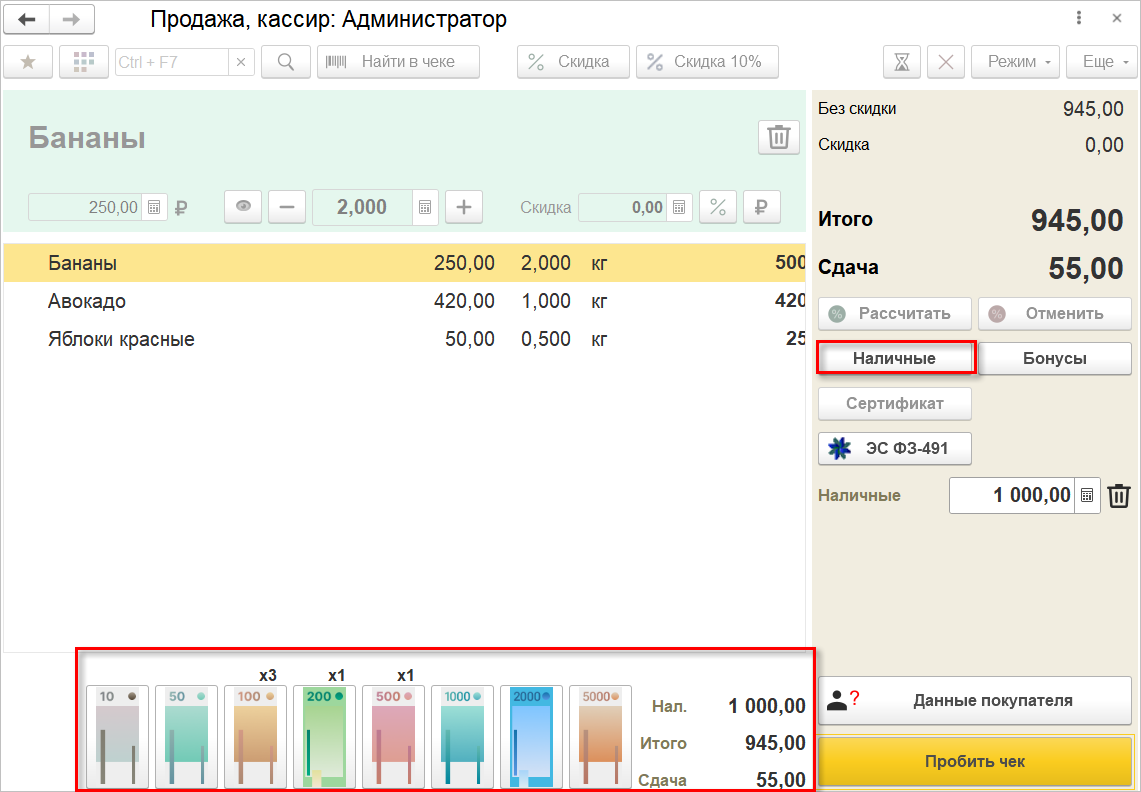The width and height of the screenshot is (1141, 792).
Task: Open the three-dot window menu
Action: (x=1079, y=18)
